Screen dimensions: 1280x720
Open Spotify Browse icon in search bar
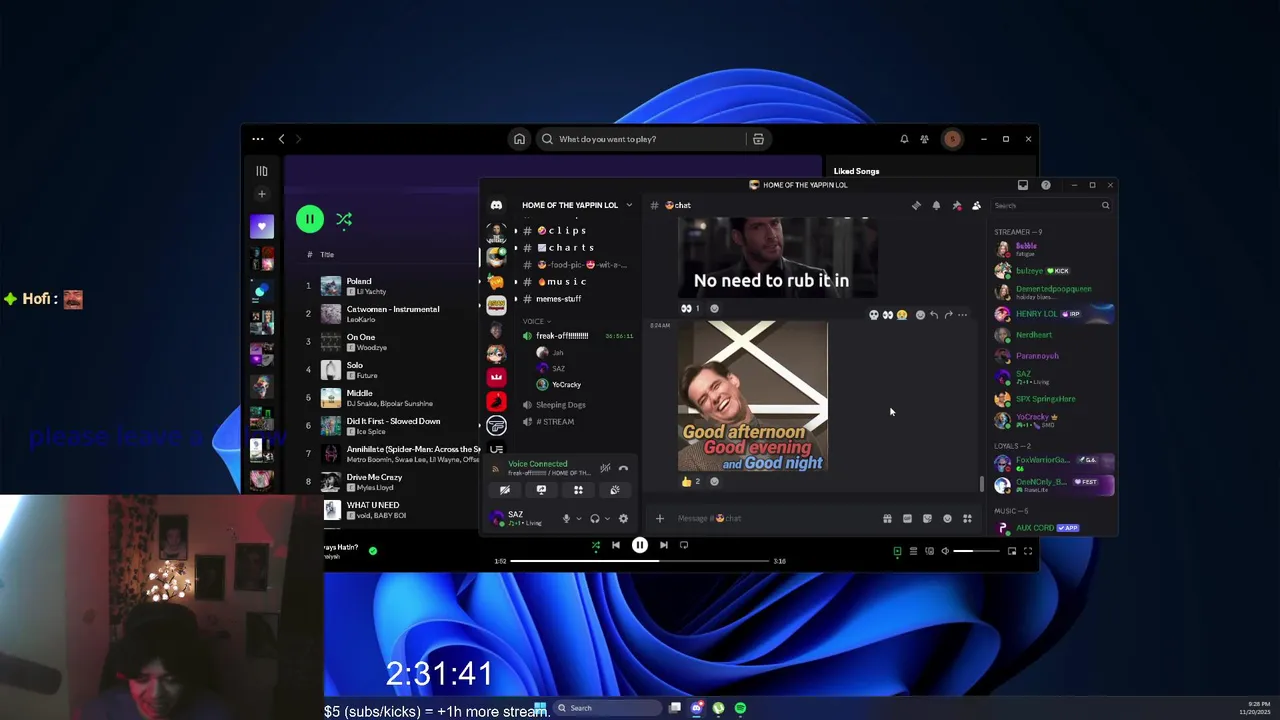click(x=758, y=139)
